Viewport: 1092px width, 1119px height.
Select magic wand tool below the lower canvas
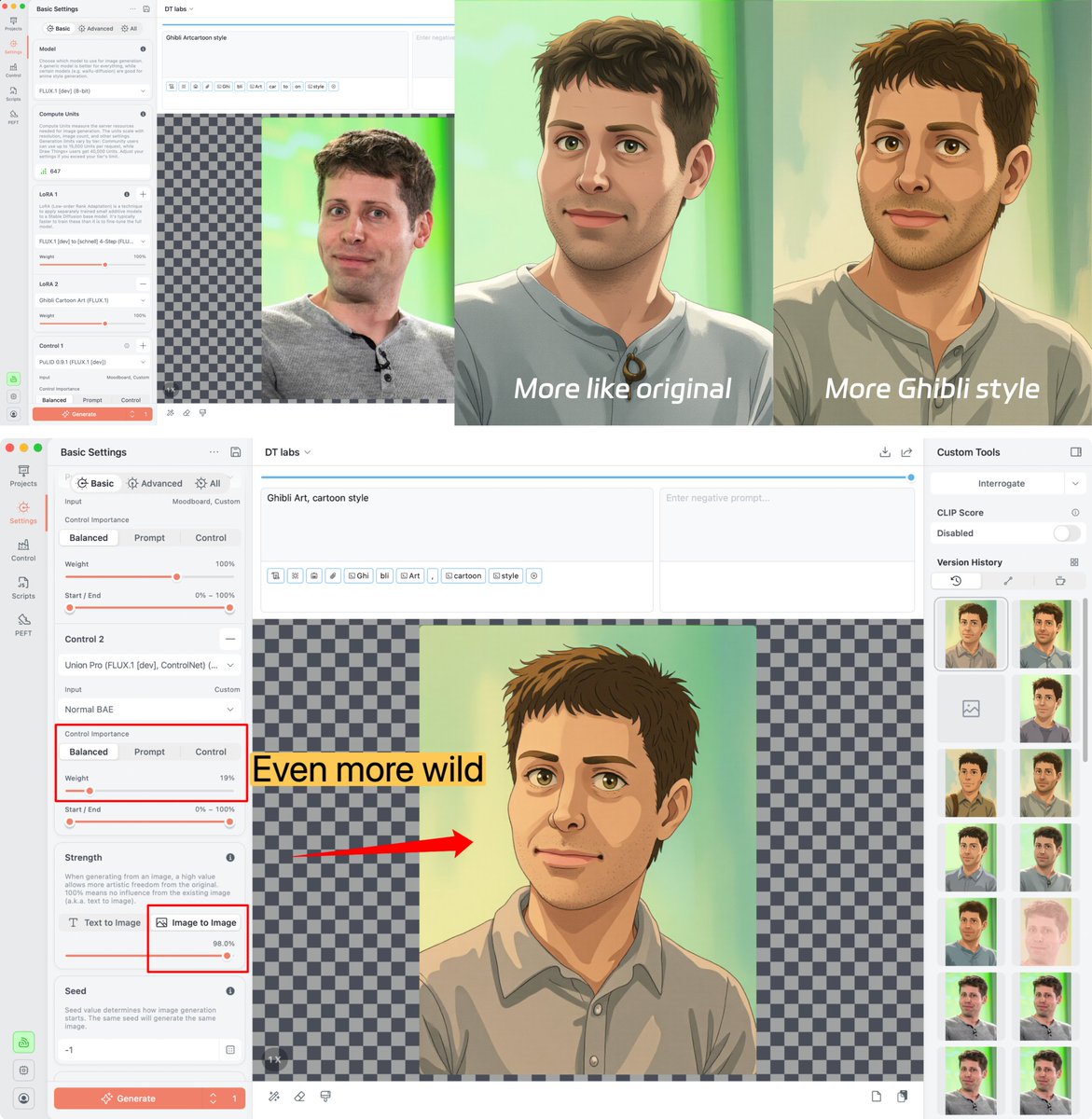click(274, 1097)
